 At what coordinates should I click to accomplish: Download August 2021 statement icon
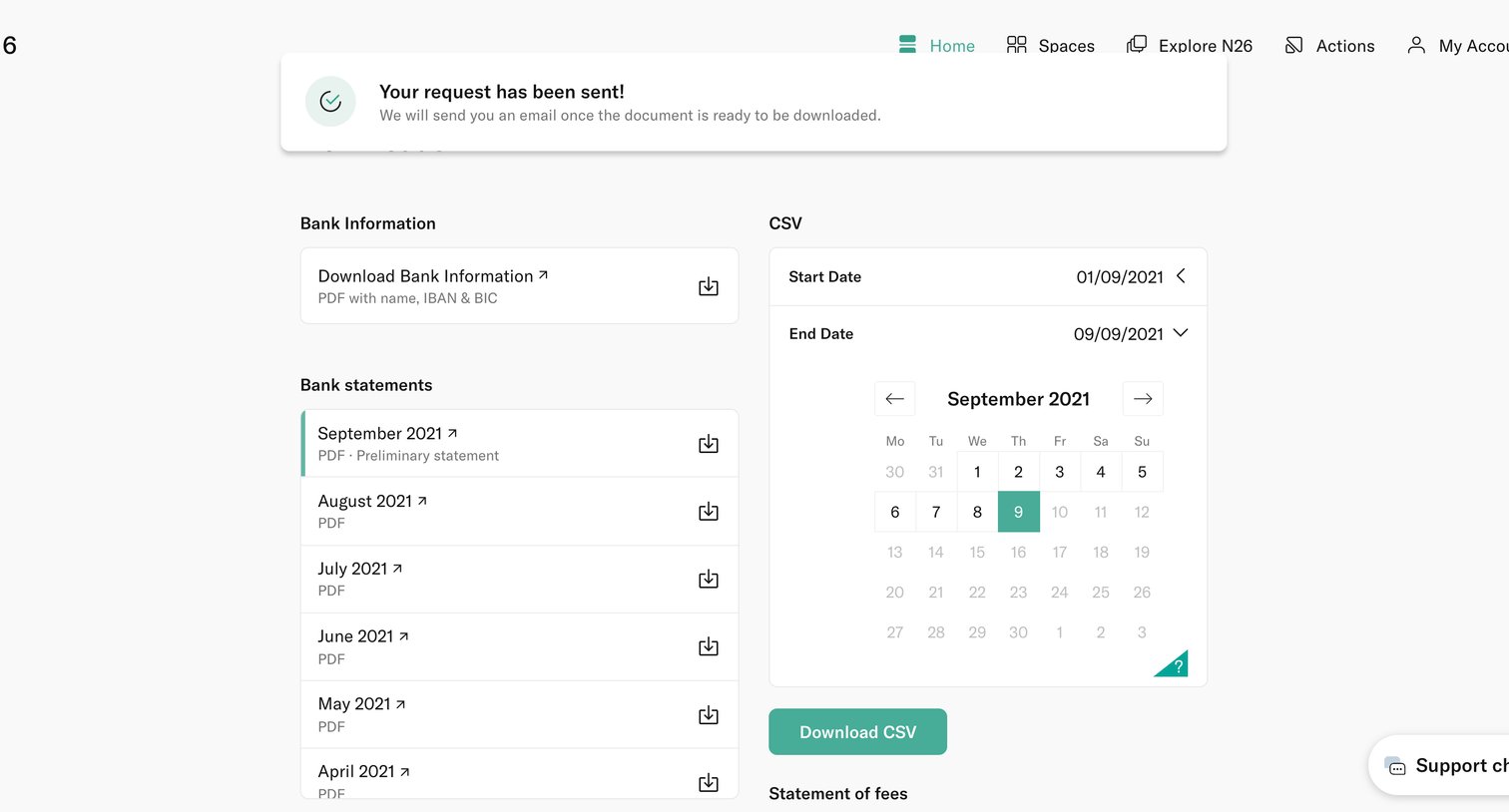[x=709, y=512]
